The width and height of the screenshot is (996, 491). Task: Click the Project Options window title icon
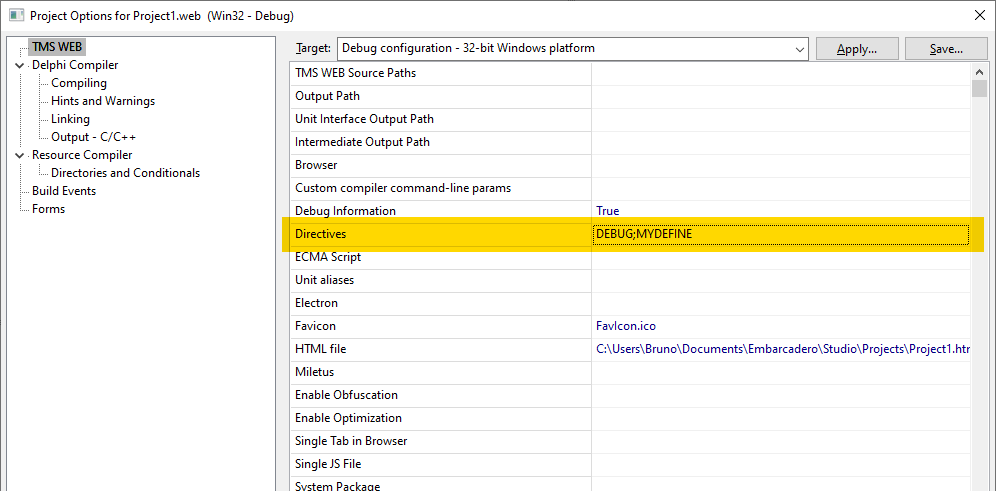pyautogui.click(x=16, y=16)
